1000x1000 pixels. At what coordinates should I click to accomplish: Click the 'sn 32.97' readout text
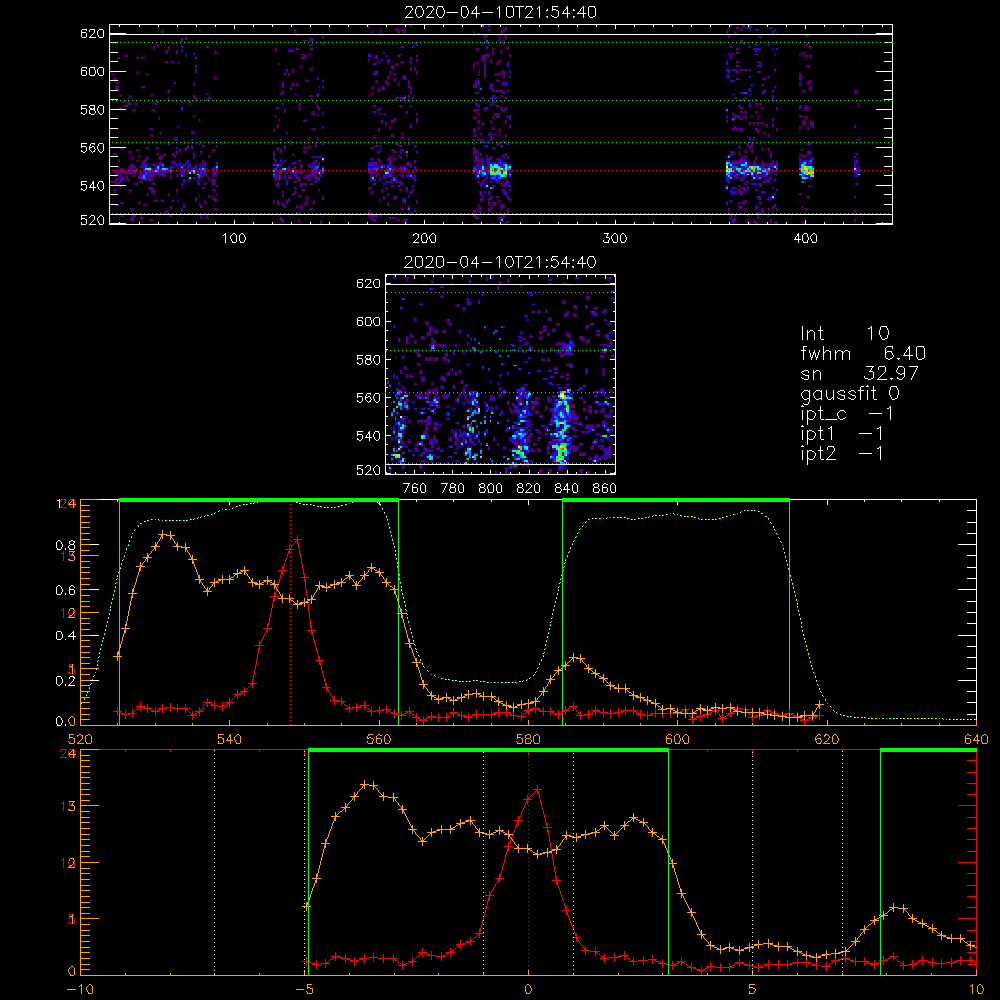[859, 373]
